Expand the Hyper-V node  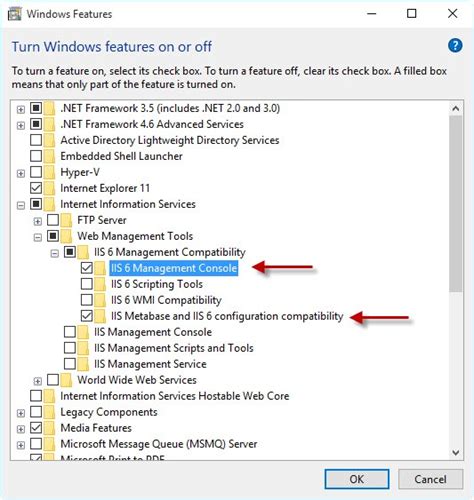tap(21, 173)
